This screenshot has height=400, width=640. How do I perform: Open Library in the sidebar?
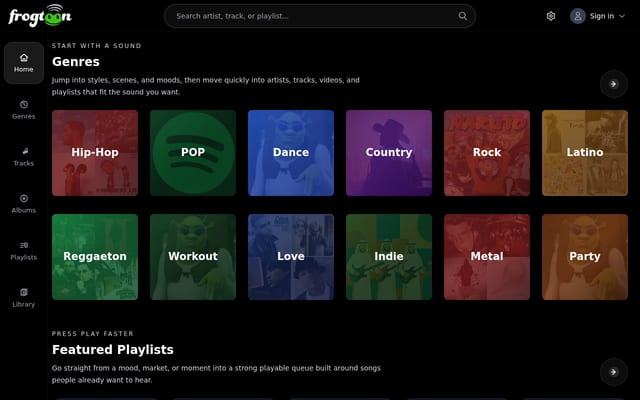pyautogui.click(x=24, y=298)
